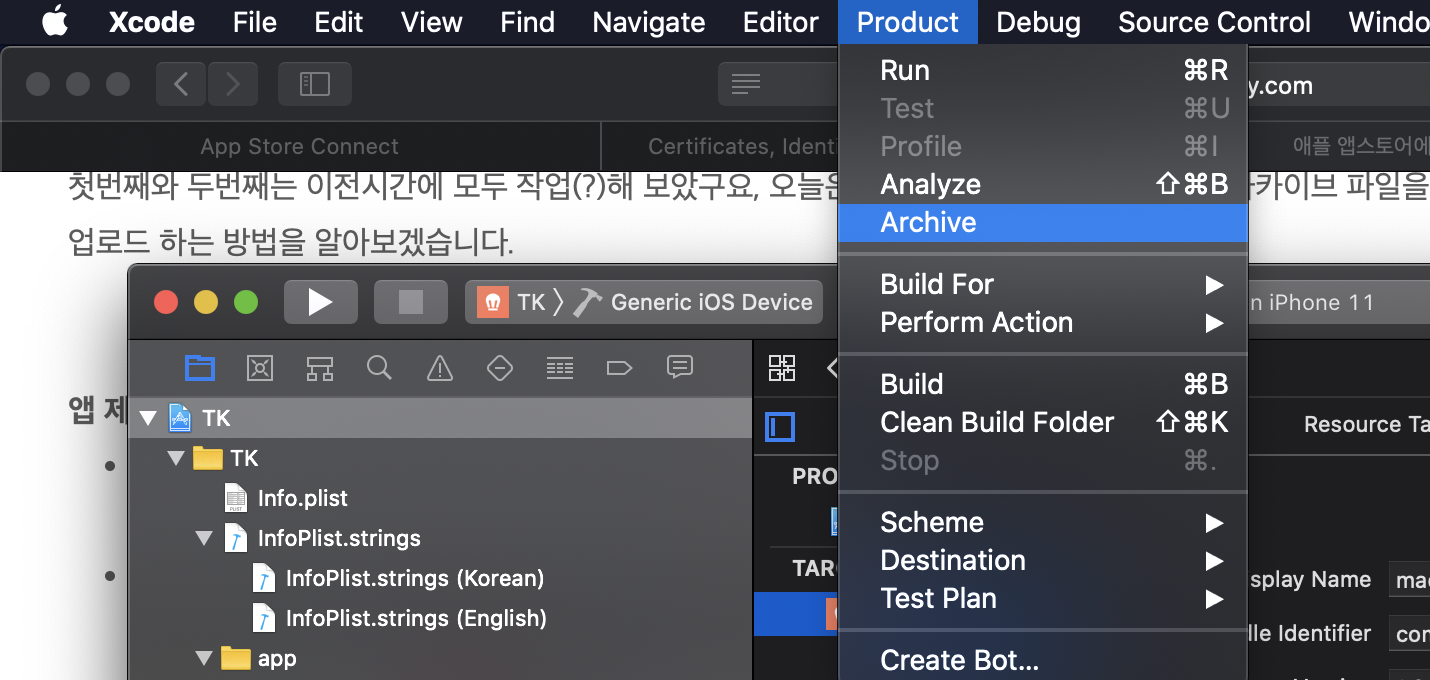
Task: Show the Report navigator speech-bubble icon
Action: click(680, 368)
